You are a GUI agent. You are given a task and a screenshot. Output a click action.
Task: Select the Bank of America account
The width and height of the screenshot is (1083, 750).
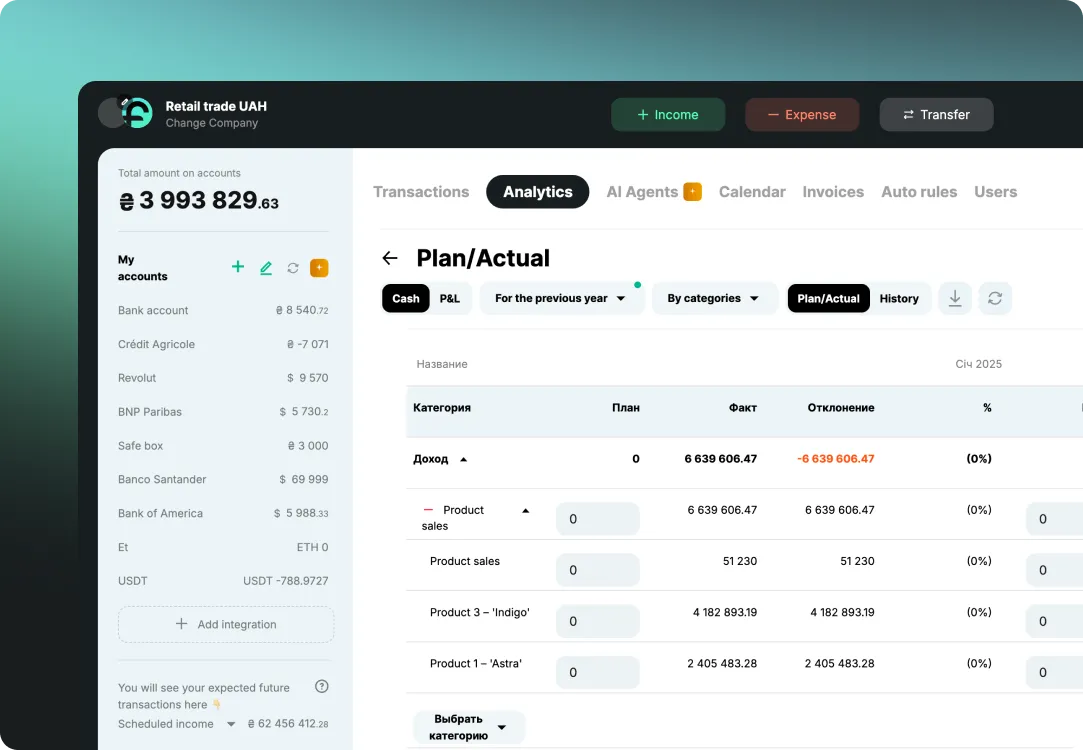(223, 513)
